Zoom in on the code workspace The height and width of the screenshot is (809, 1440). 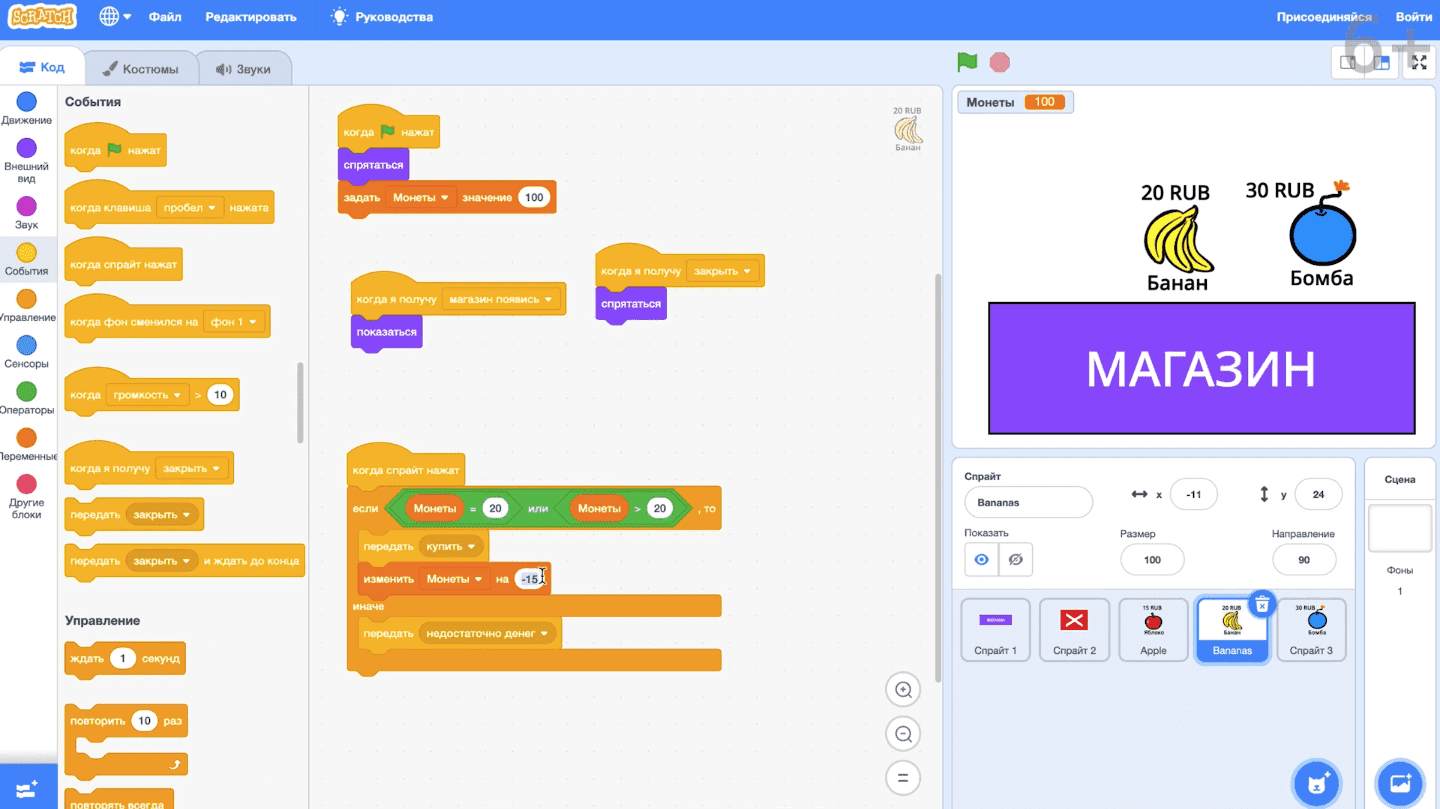[903, 689]
